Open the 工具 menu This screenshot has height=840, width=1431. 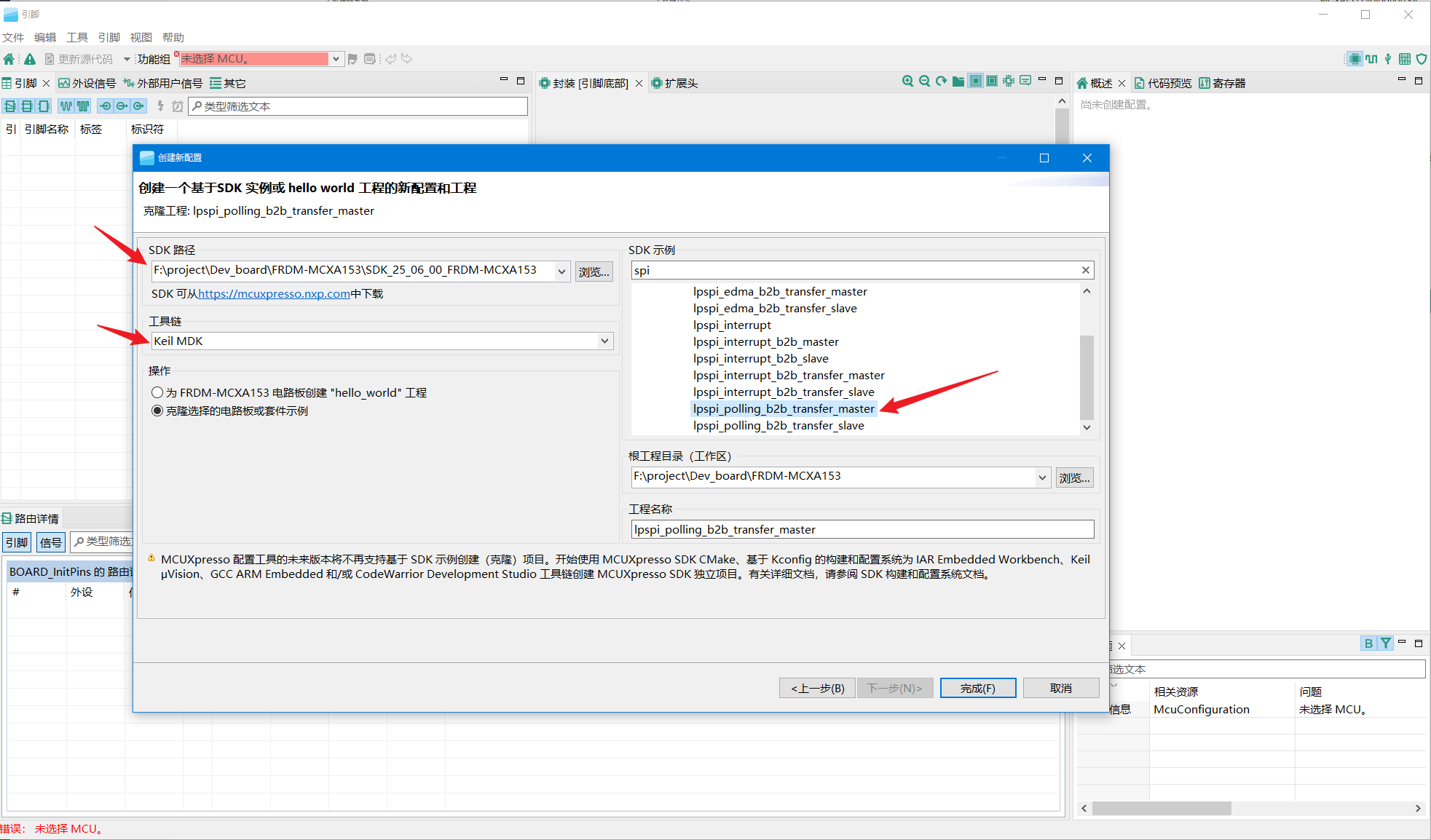click(x=76, y=37)
